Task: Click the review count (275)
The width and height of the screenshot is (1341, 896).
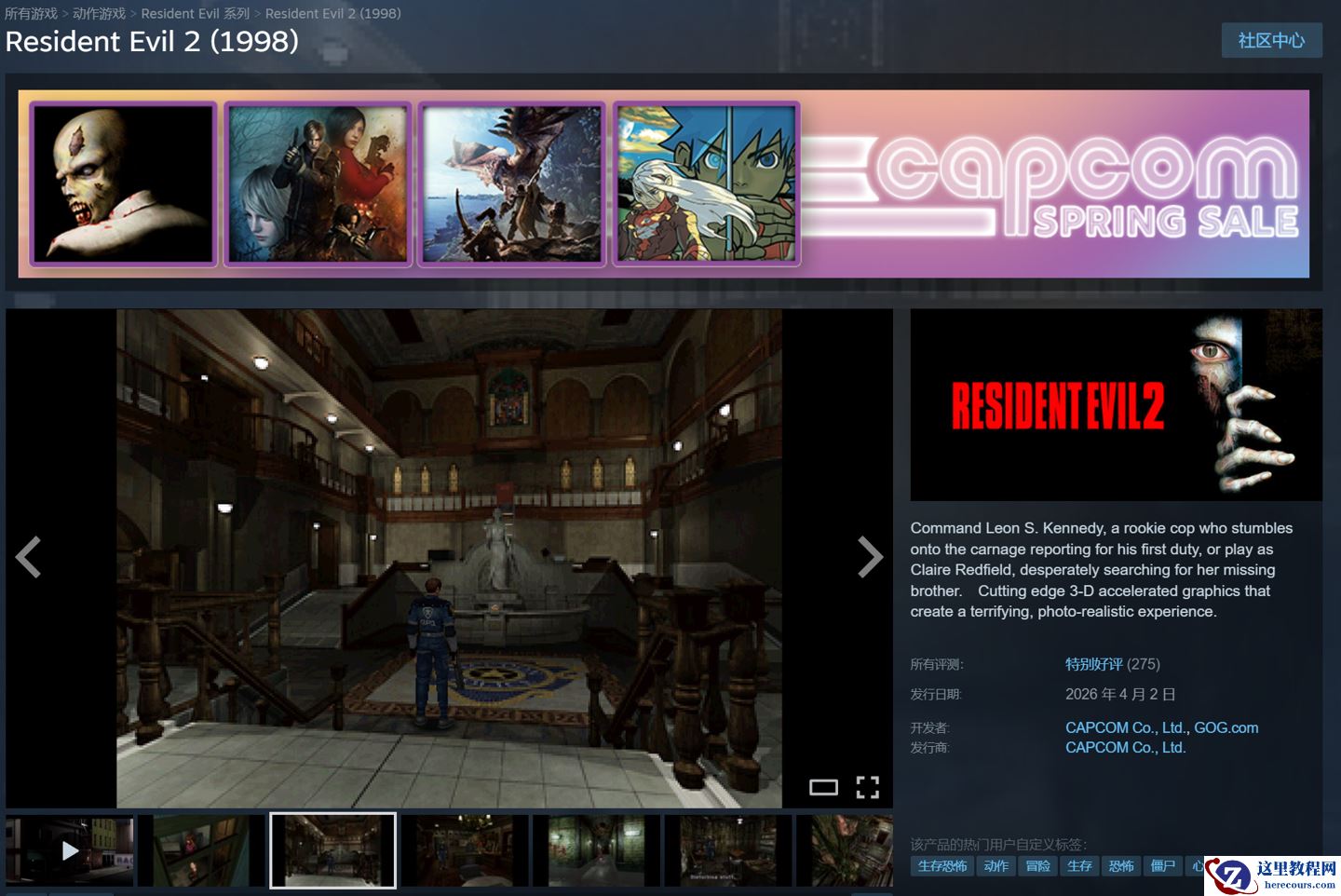Action: pos(1144,664)
